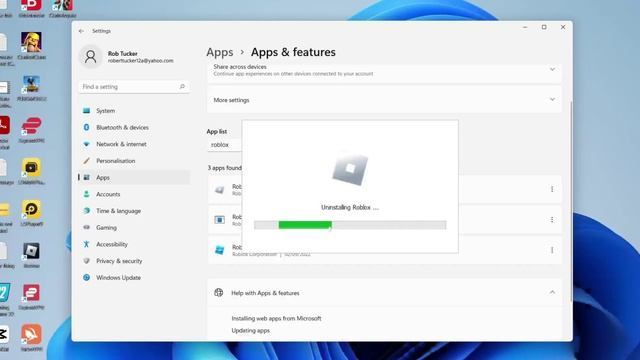
Task: Open Gaming settings
Action: click(x=134, y=227)
